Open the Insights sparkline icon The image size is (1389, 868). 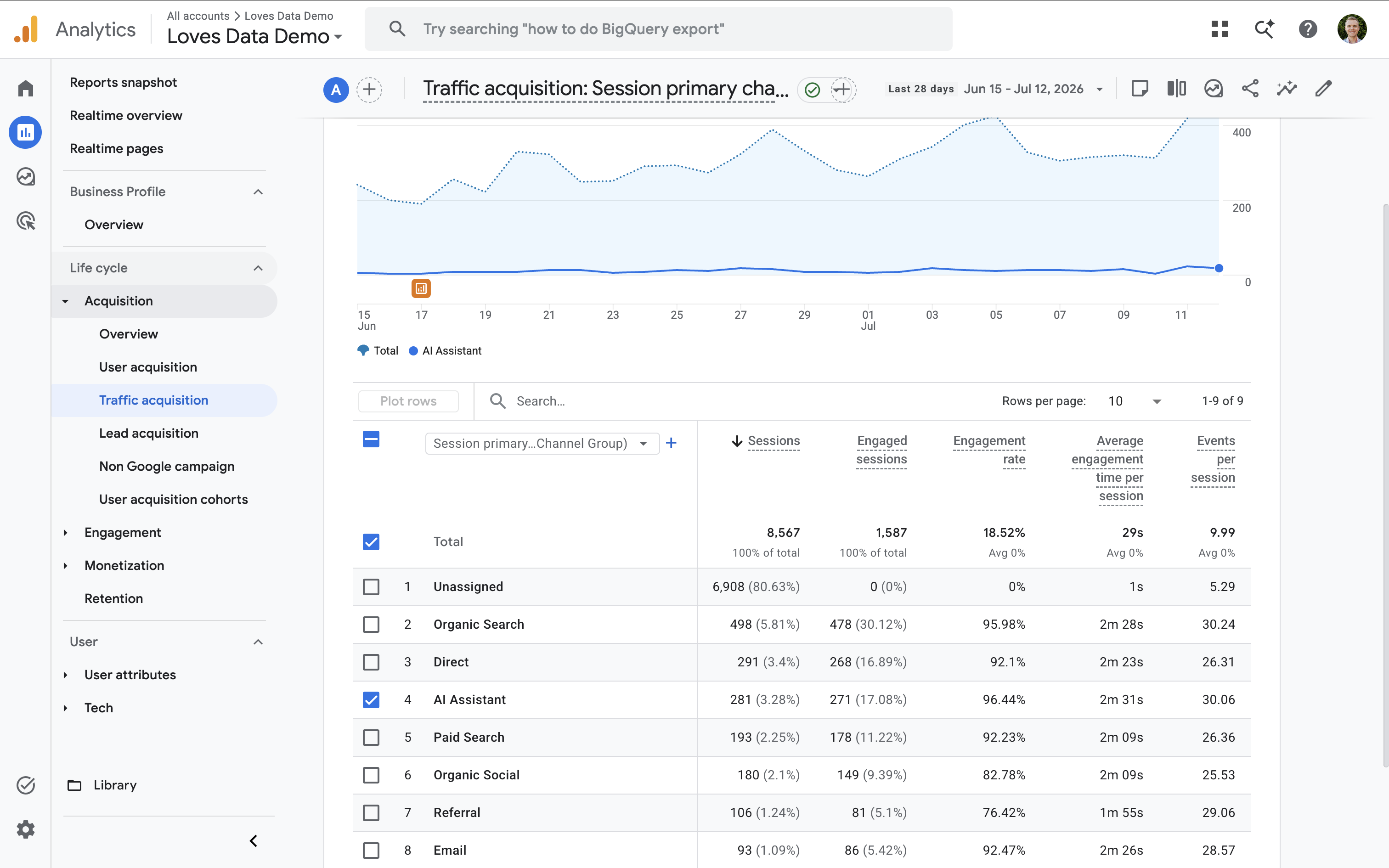tap(1287, 88)
